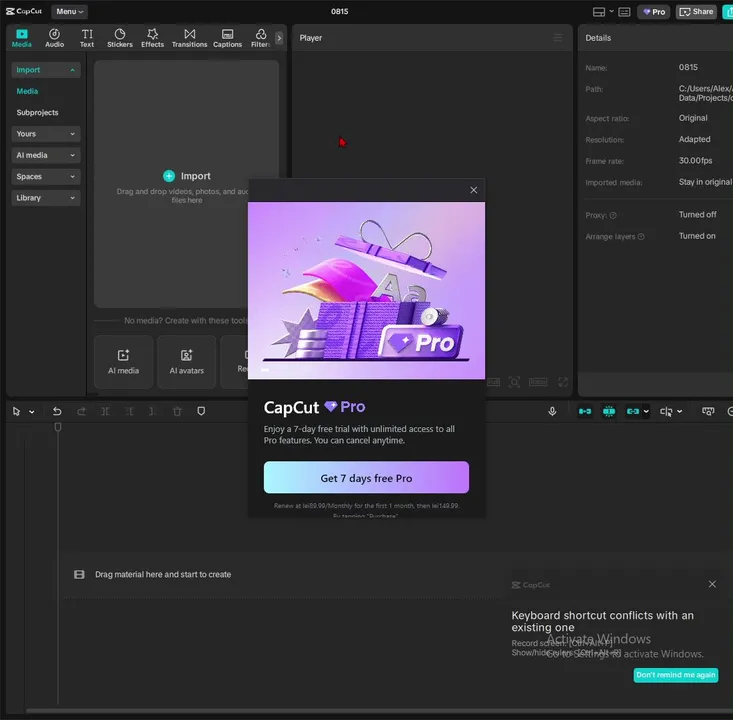
Task: Click the project title 0815
Action: [339, 11]
